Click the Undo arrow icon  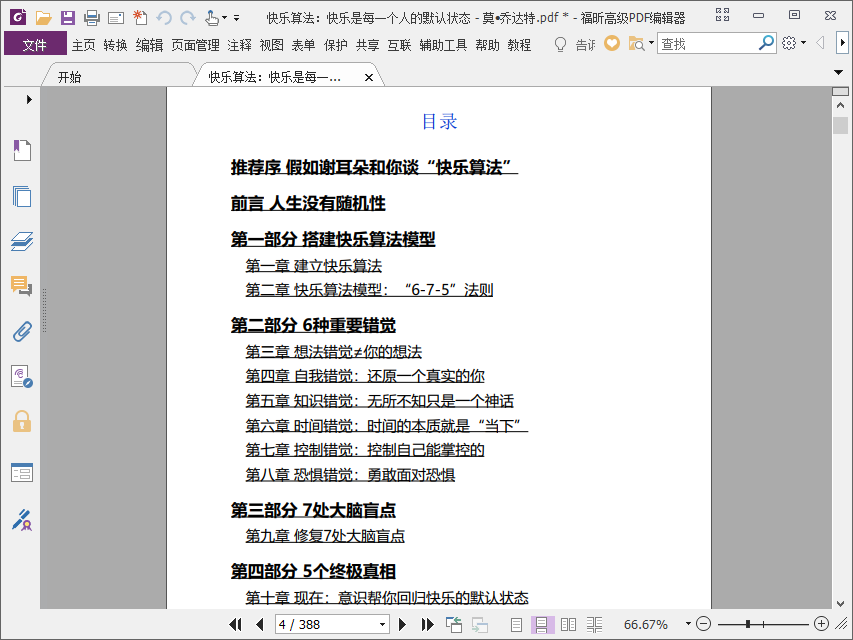(164, 18)
